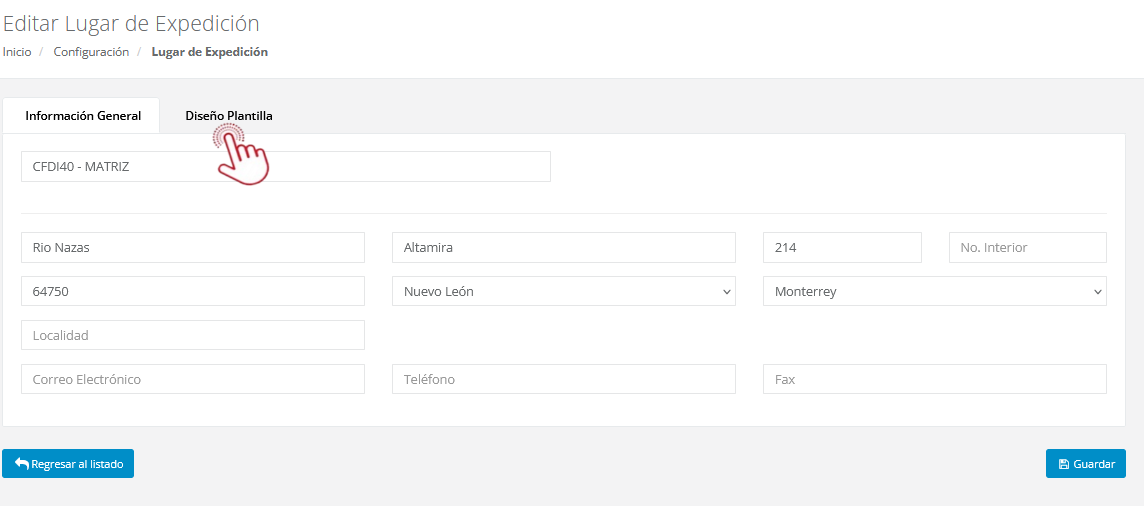Screen dimensions: 1146x507
Task: Switch to the Diseño Plantilla tab
Action: click(228, 116)
